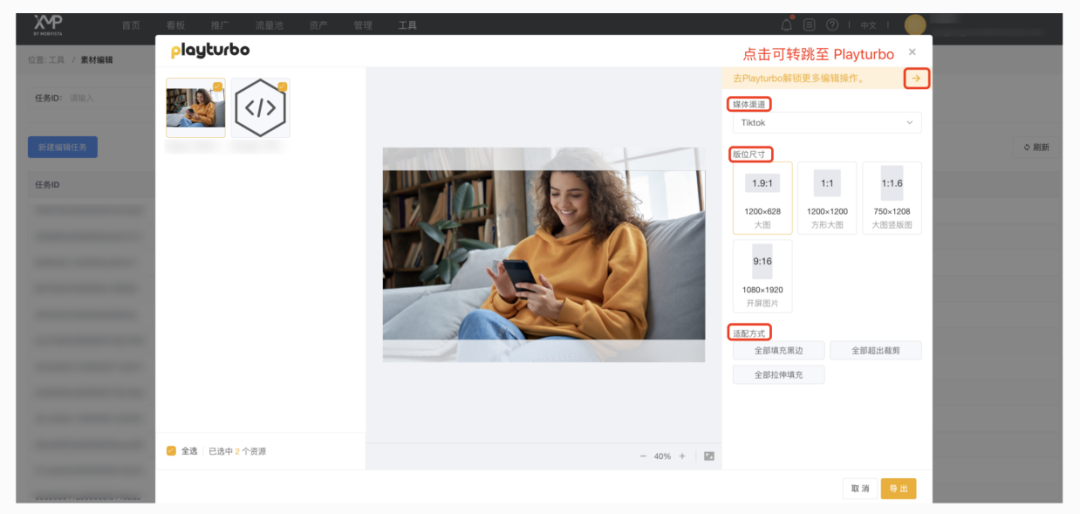Close the Playturbo dialog
The height and width of the screenshot is (514, 1080).
pyautogui.click(x=912, y=52)
